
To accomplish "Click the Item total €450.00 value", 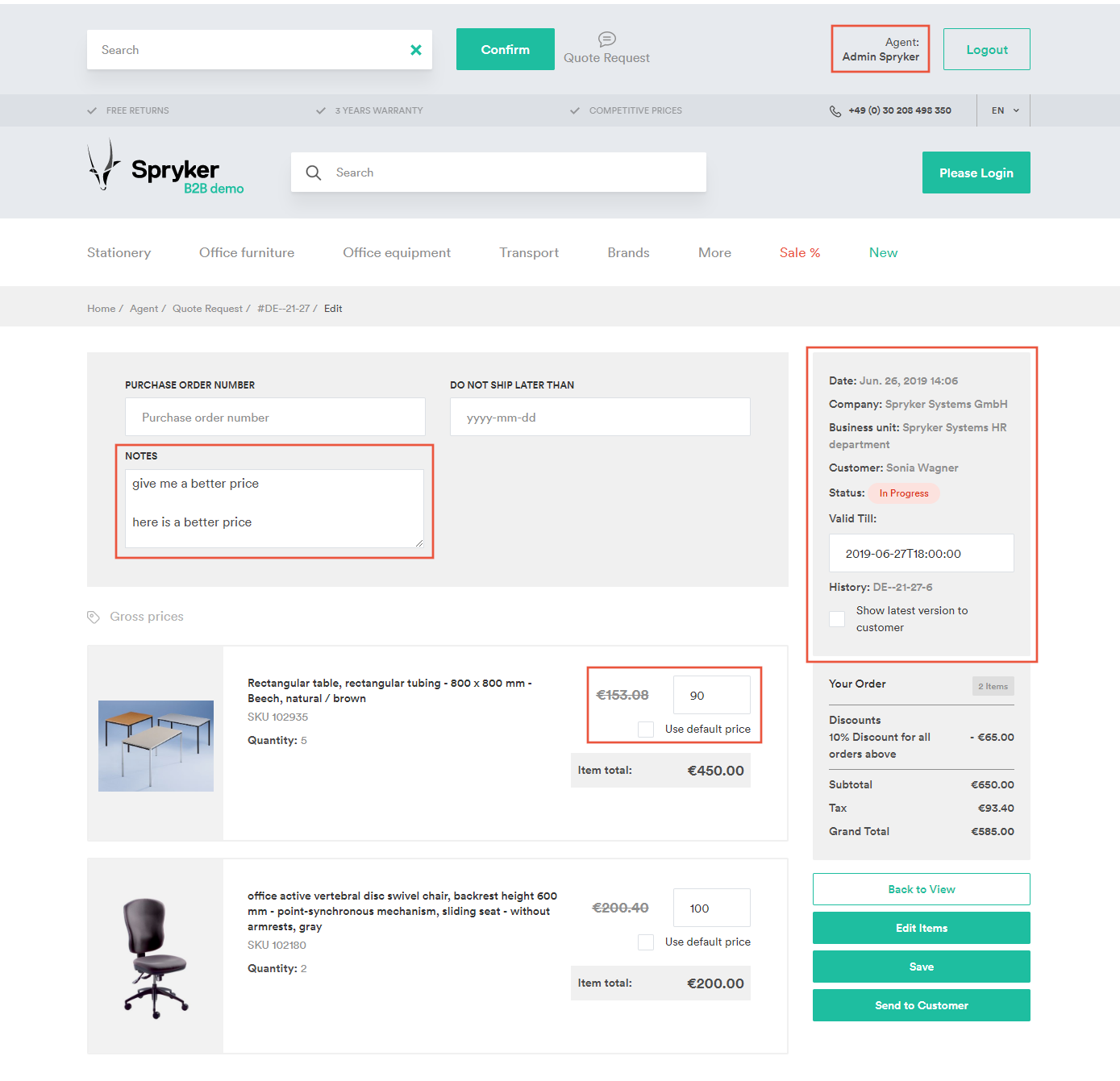I will point(716,771).
